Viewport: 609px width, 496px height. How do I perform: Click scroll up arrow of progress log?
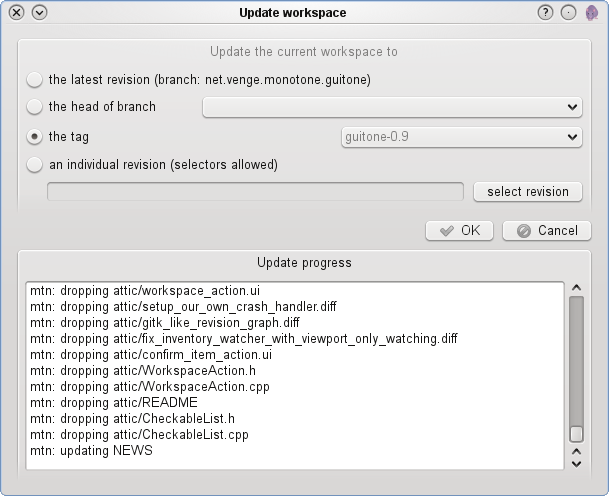576,288
